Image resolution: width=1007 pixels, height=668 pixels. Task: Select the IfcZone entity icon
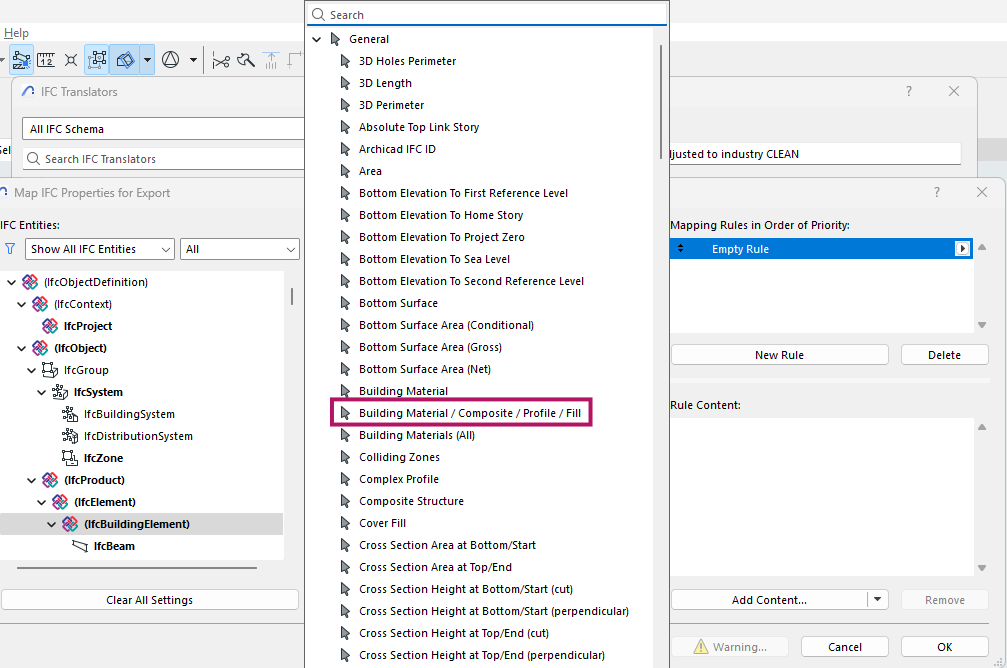pos(69,458)
